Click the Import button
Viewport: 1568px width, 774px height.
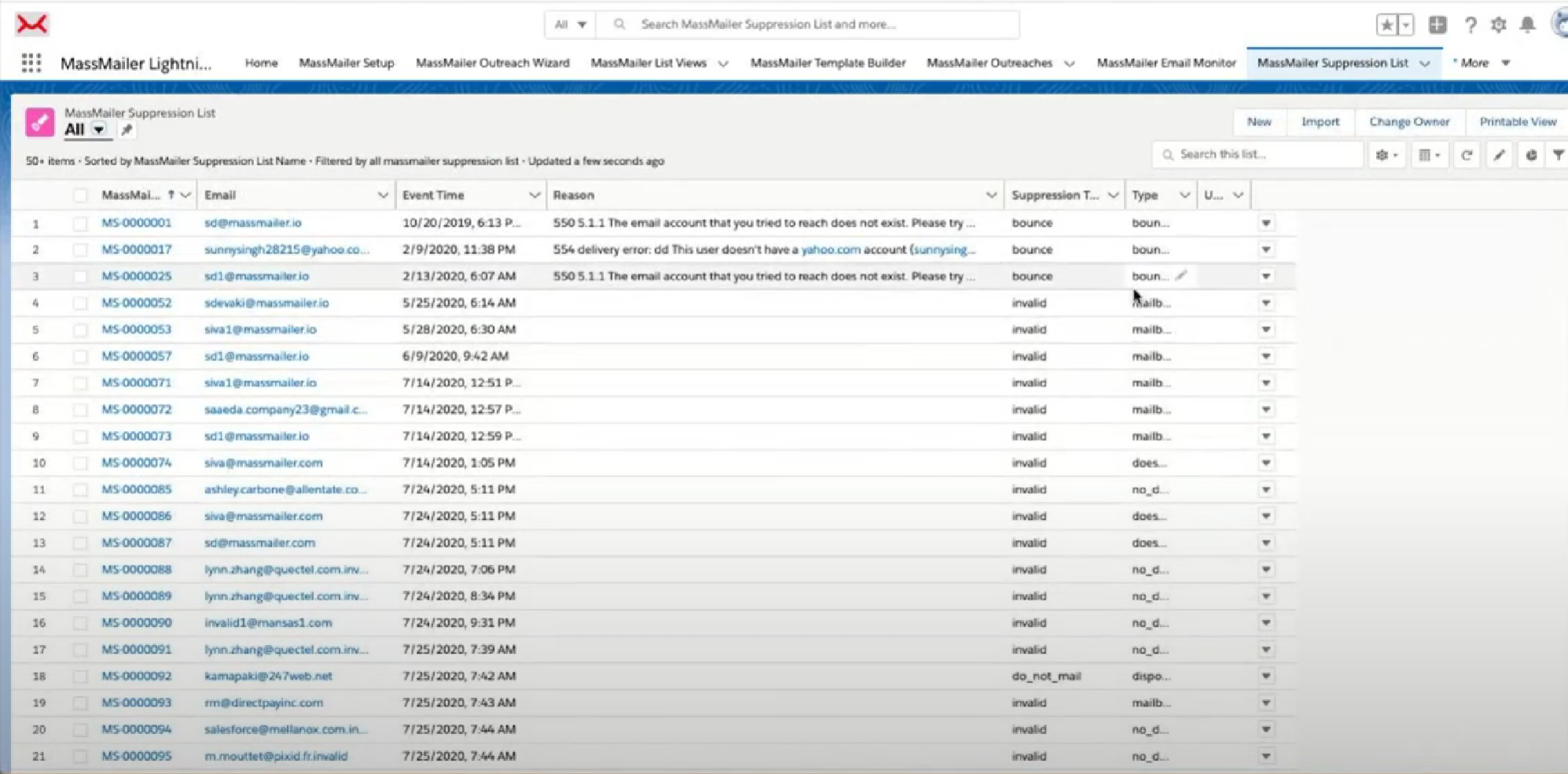pos(1320,122)
